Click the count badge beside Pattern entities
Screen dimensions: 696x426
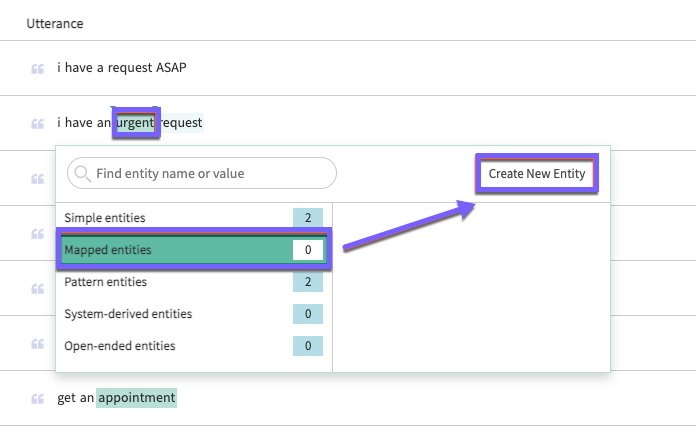pos(308,282)
